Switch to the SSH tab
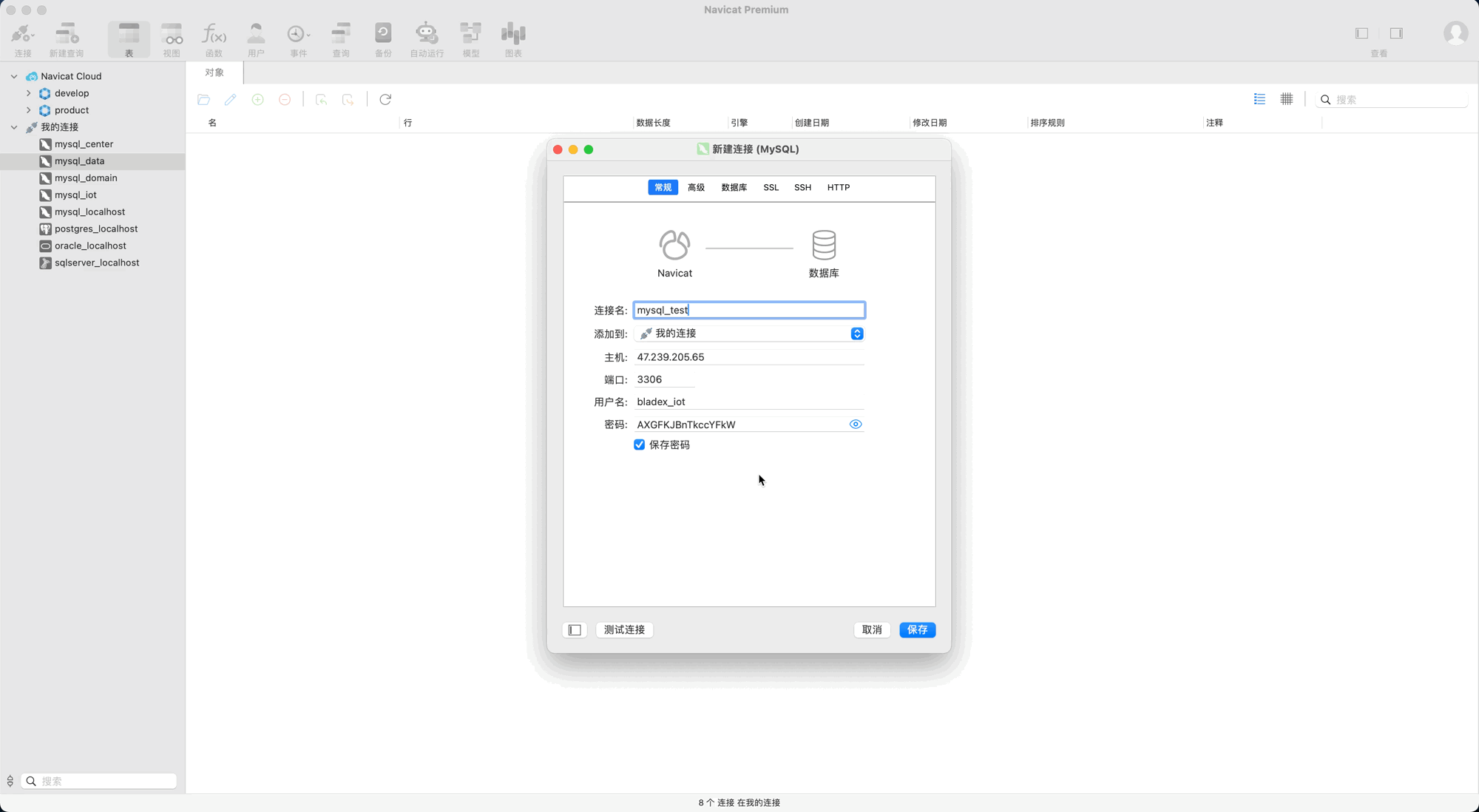The height and width of the screenshot is (812, 1479). (802, 187)
